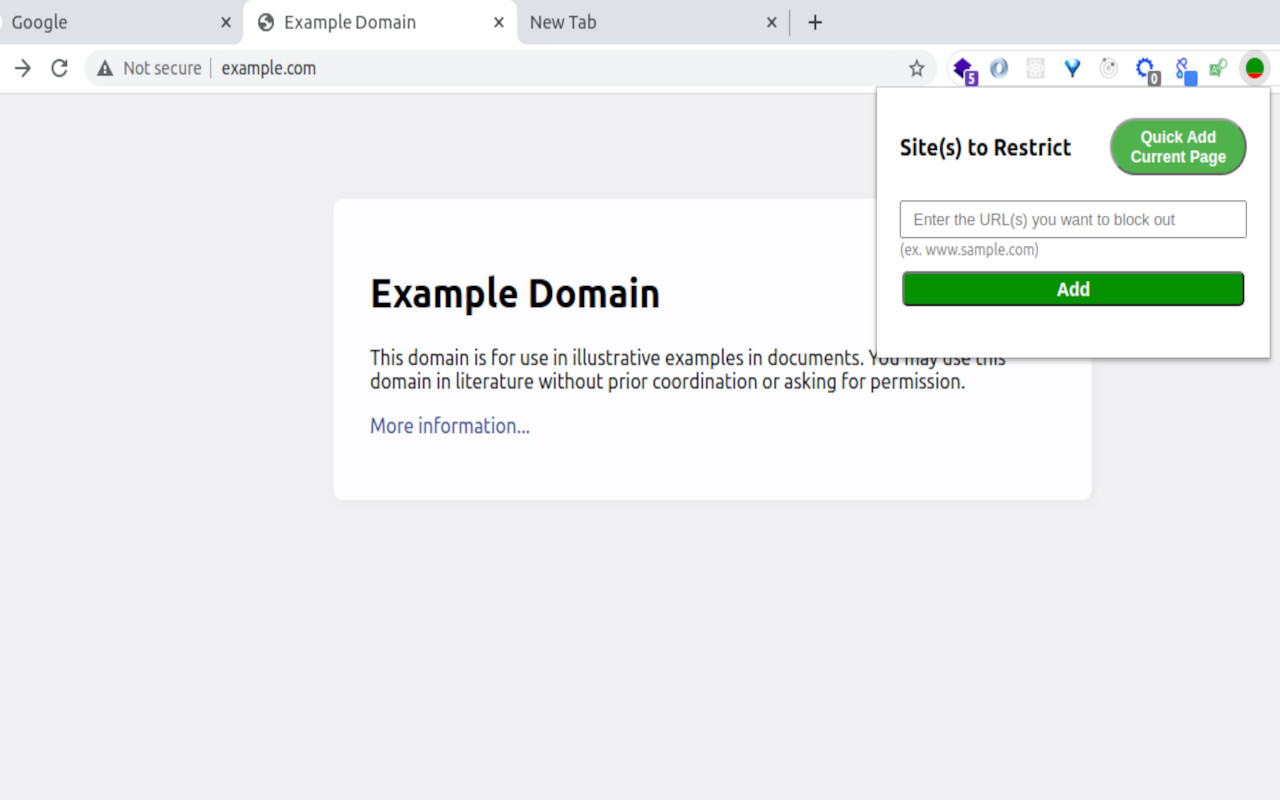1280x800 pixels.
Task: Click the blue S-curve extension icon
Action: click(x=1182, y=68)
